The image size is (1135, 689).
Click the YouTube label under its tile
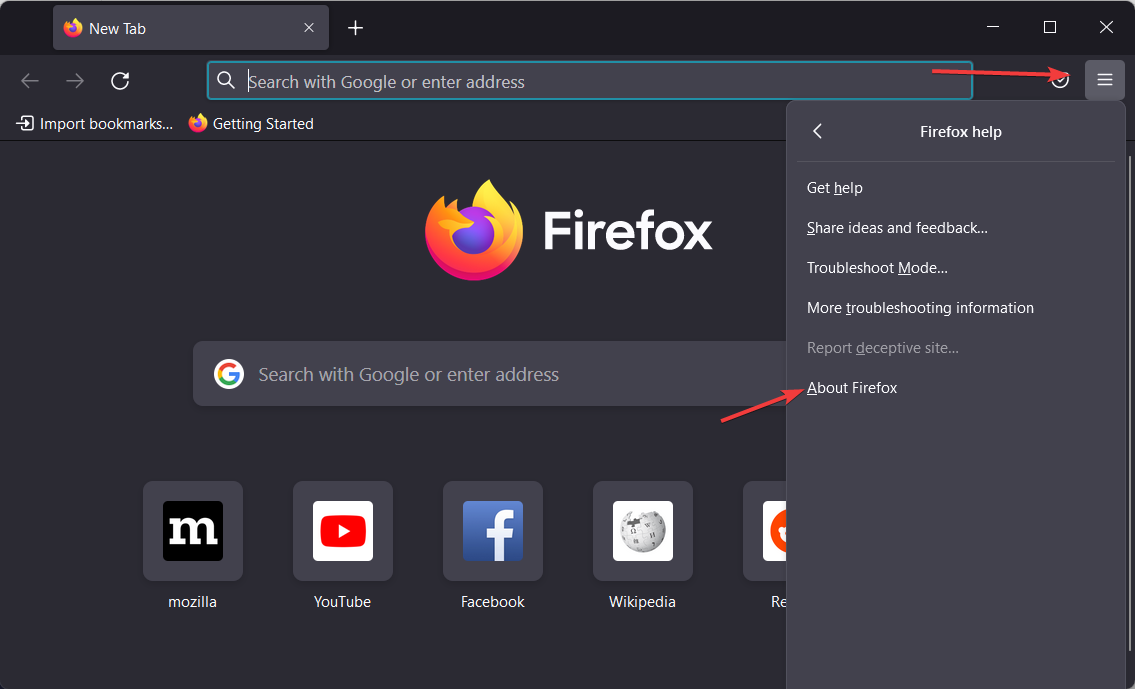coord(342,602)
